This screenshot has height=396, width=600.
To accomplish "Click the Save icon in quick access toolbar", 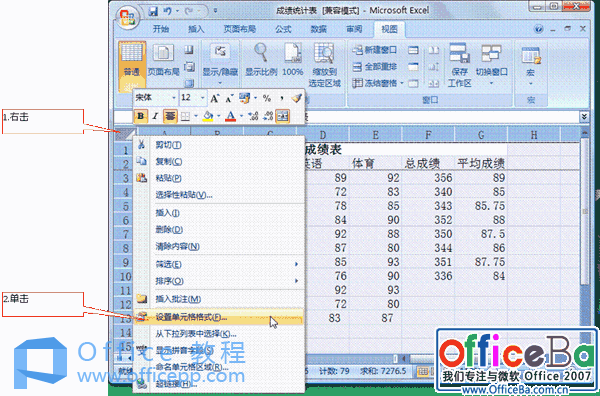I will (x=153, y=11).
